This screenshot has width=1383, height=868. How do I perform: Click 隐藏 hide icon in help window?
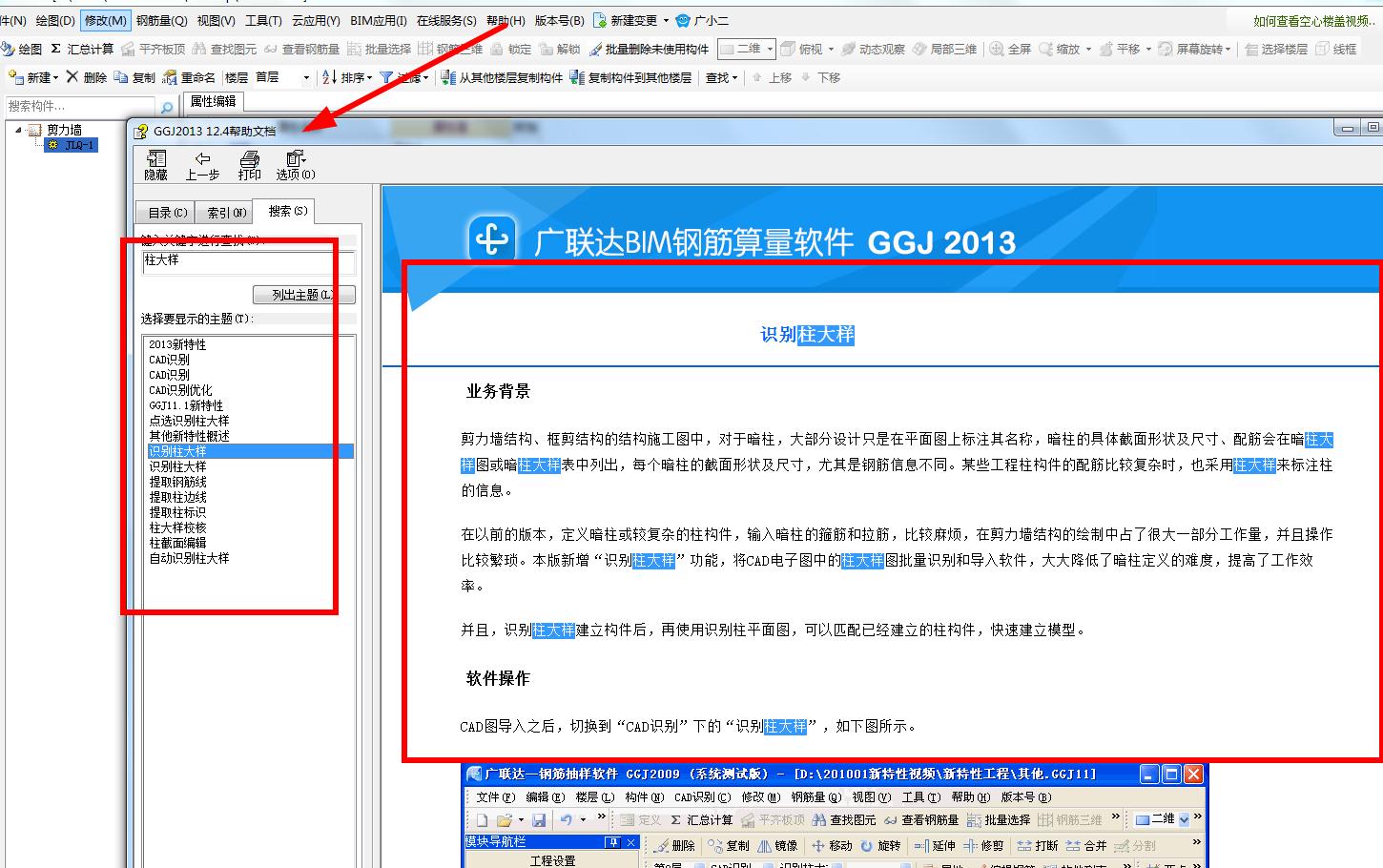pos(155,165)
